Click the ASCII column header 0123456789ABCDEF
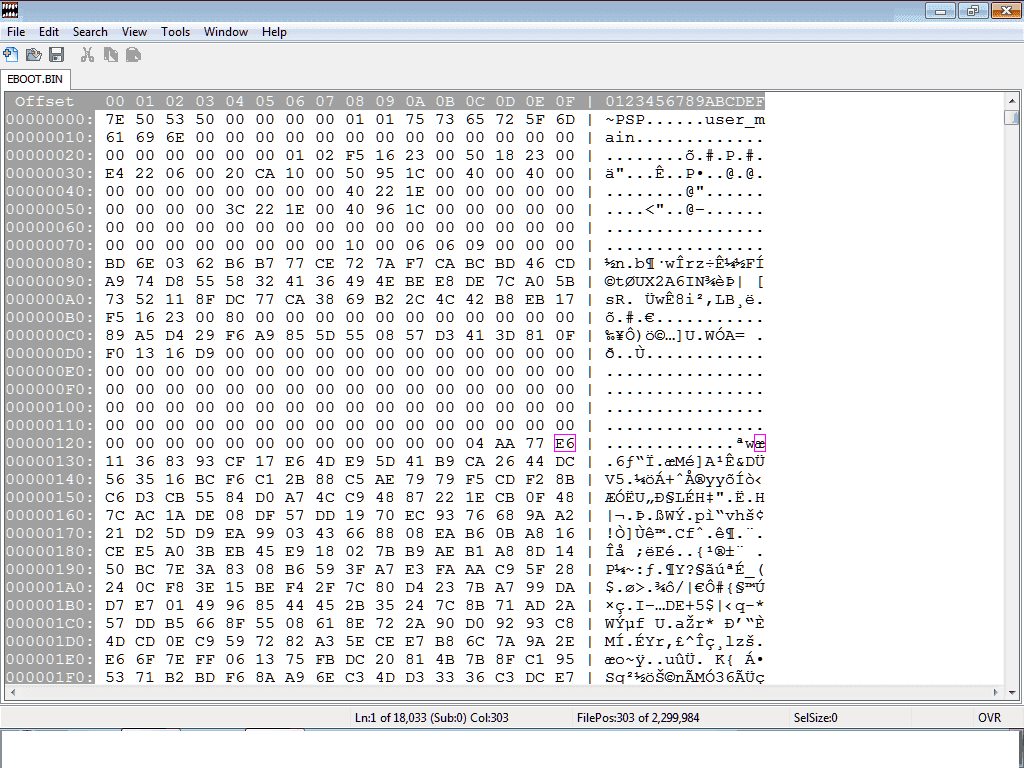1024x768 pixels. 684,101
